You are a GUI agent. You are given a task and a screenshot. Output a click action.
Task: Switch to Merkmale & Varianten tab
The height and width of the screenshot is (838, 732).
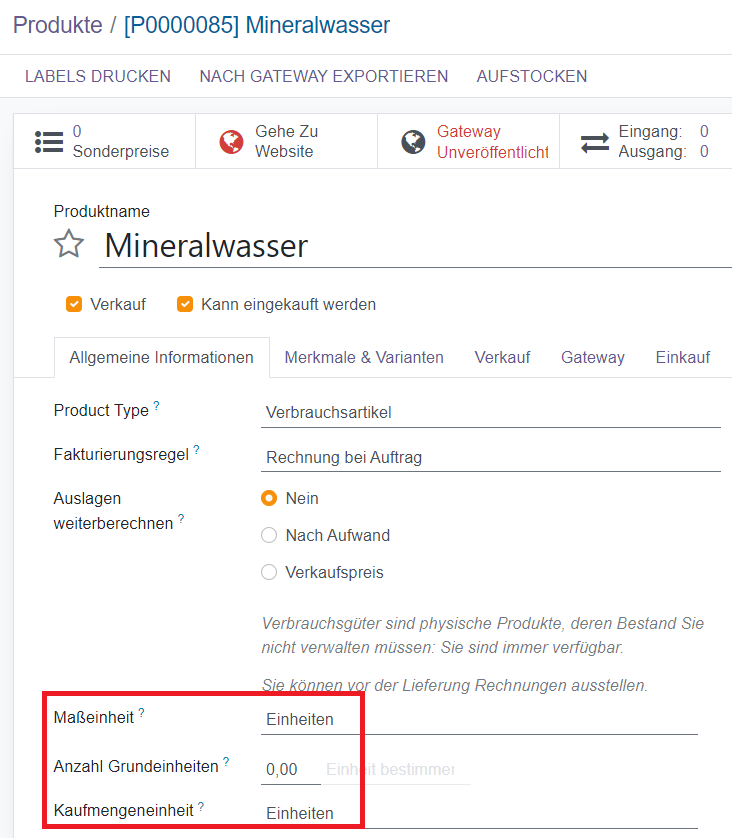pyautogui.click(x=364, y=357)
